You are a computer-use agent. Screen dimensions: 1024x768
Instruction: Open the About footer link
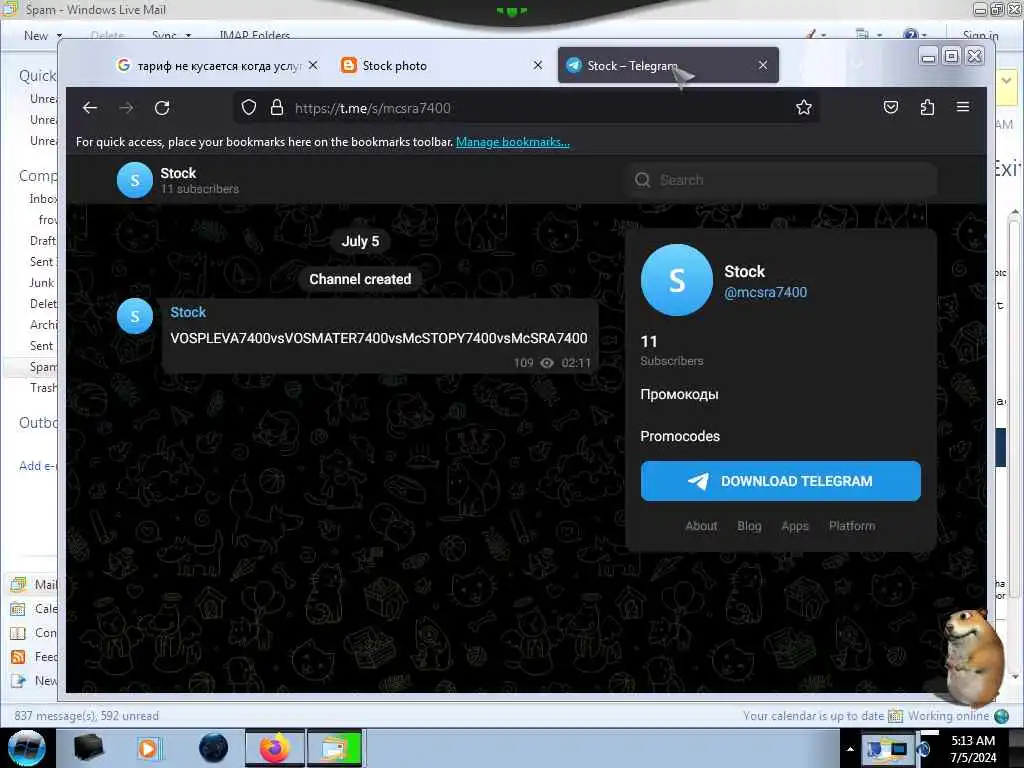(701, 526)
